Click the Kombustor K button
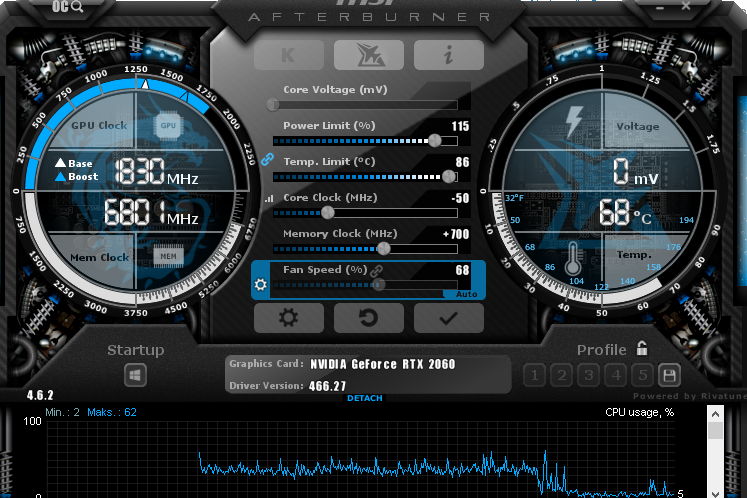Viewport: 747px width, 498px height. click(x=289, y=55)
